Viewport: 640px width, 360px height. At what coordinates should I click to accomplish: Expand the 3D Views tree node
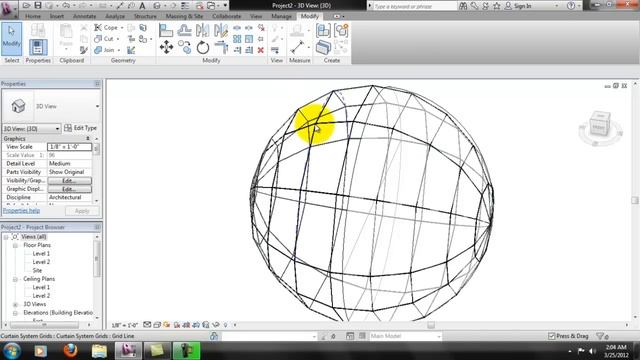15,304
